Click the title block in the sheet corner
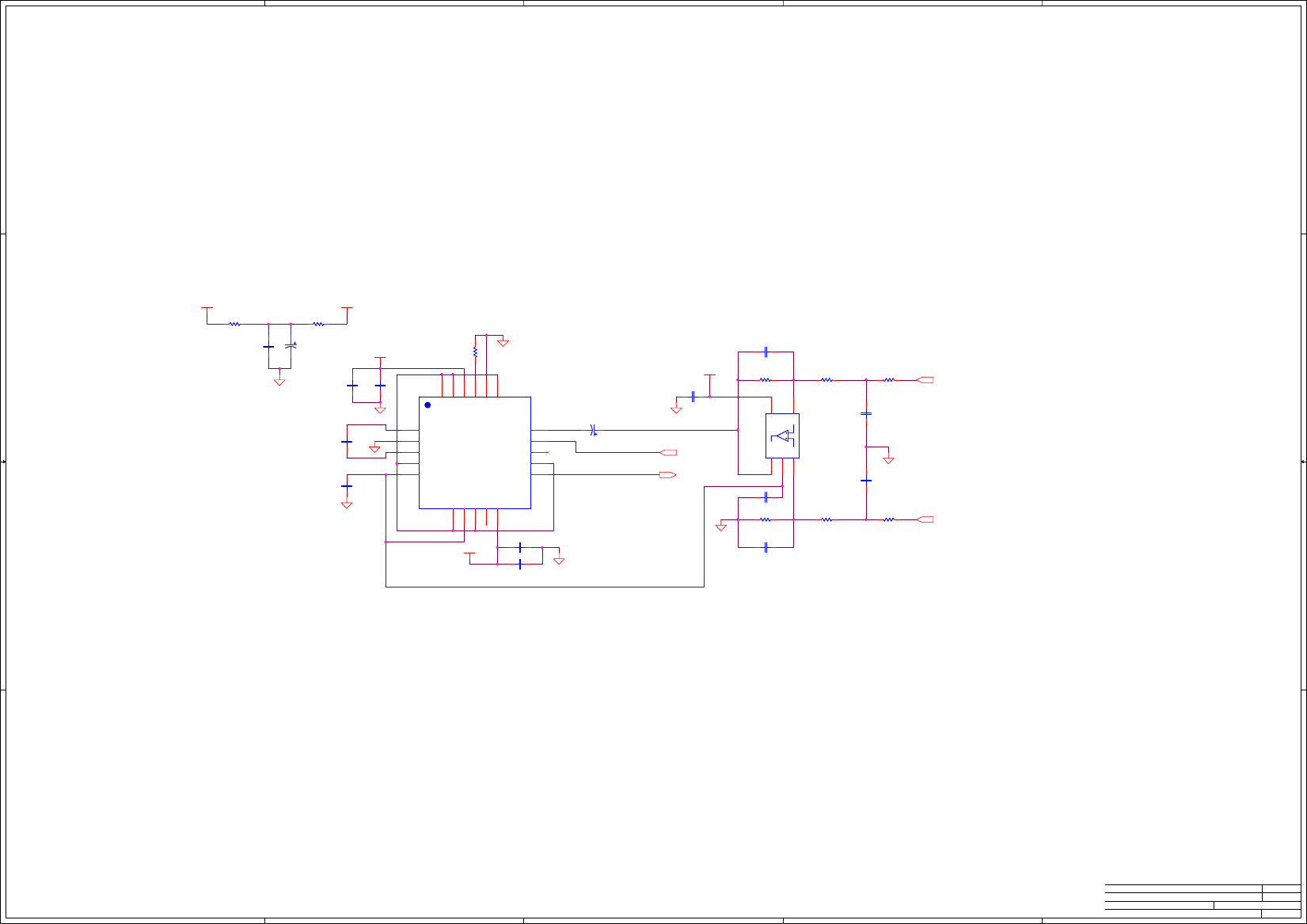Screen dimensions: 1307x924 tap(1203, 902)
